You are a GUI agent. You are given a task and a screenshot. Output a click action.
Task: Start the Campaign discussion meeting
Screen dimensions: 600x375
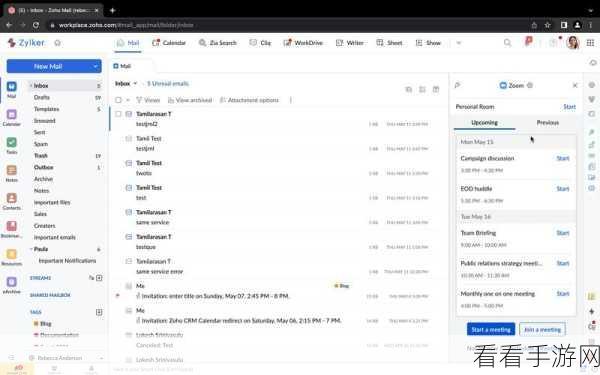[563, 158]
